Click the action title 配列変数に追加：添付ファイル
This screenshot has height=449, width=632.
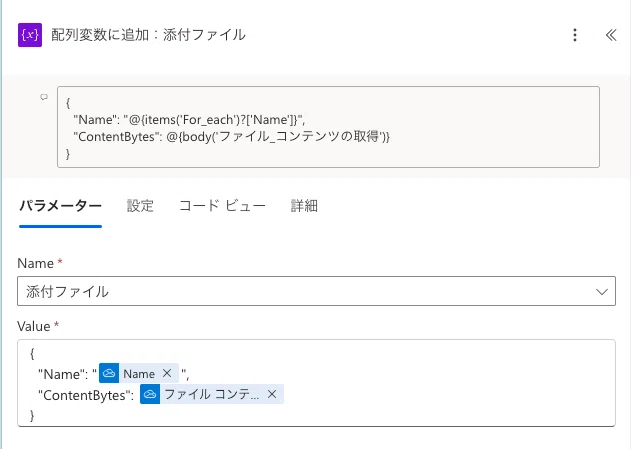[x=148, y=35]
